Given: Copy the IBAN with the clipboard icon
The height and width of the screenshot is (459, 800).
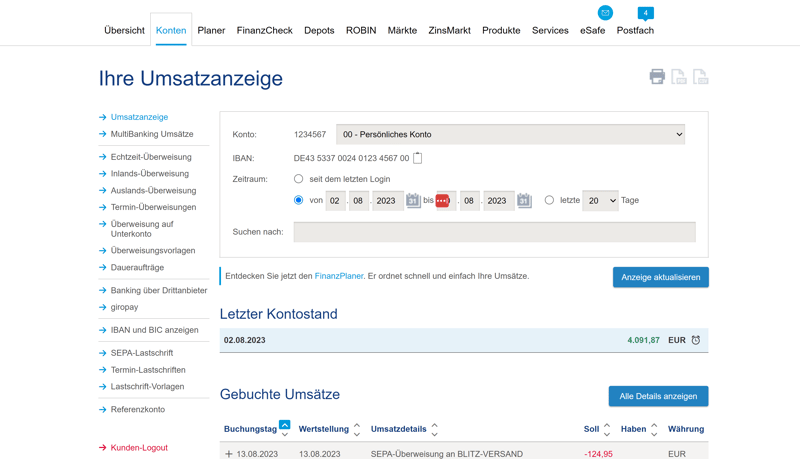Looking at the screenshot, I should point(418,158).
